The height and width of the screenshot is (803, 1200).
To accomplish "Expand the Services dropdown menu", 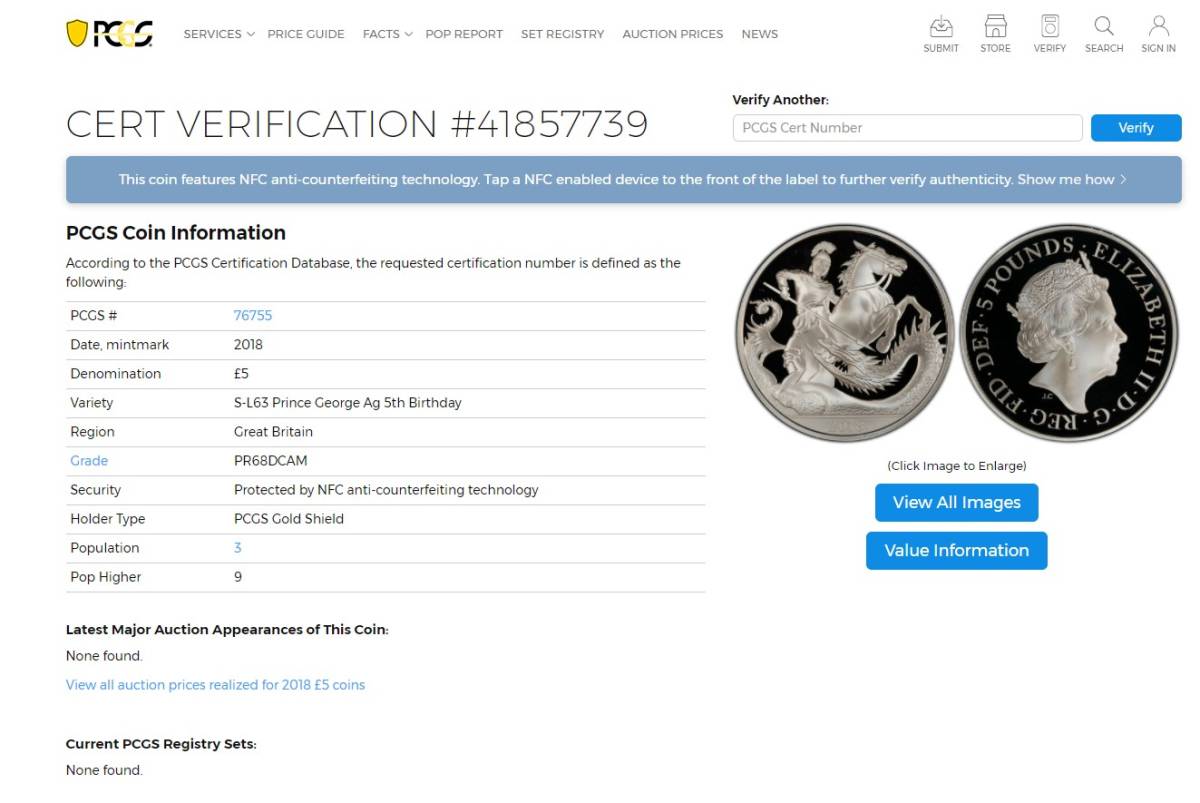I will [218, 34].
